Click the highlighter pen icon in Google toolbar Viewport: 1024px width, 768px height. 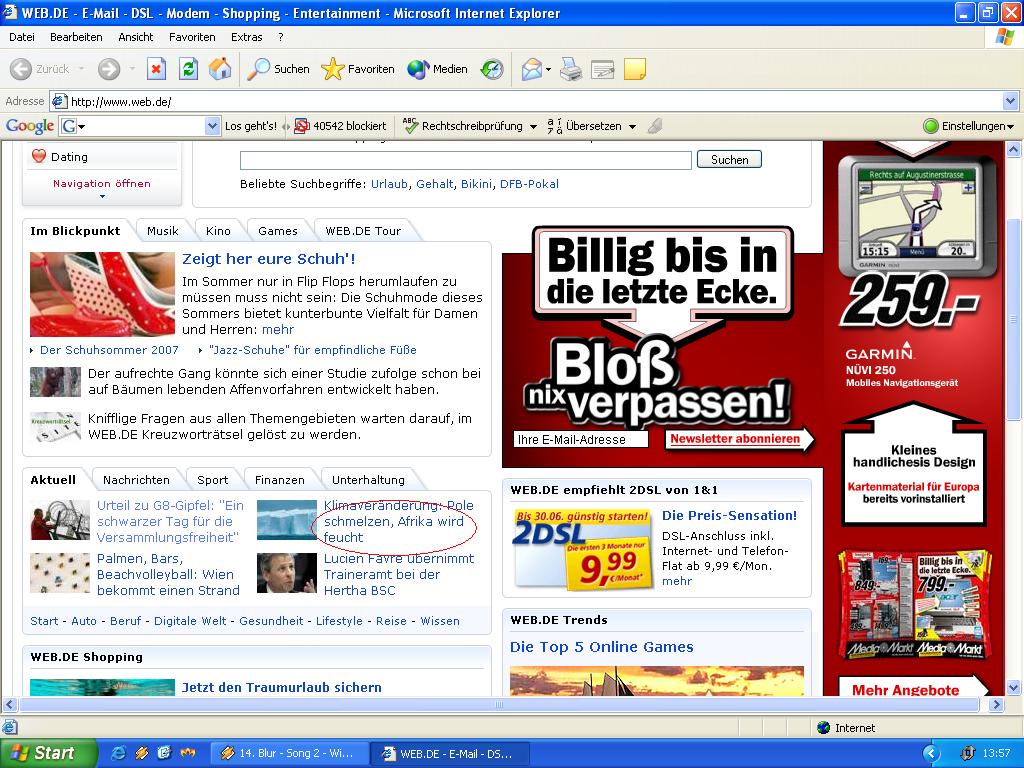tap(654, 126)
